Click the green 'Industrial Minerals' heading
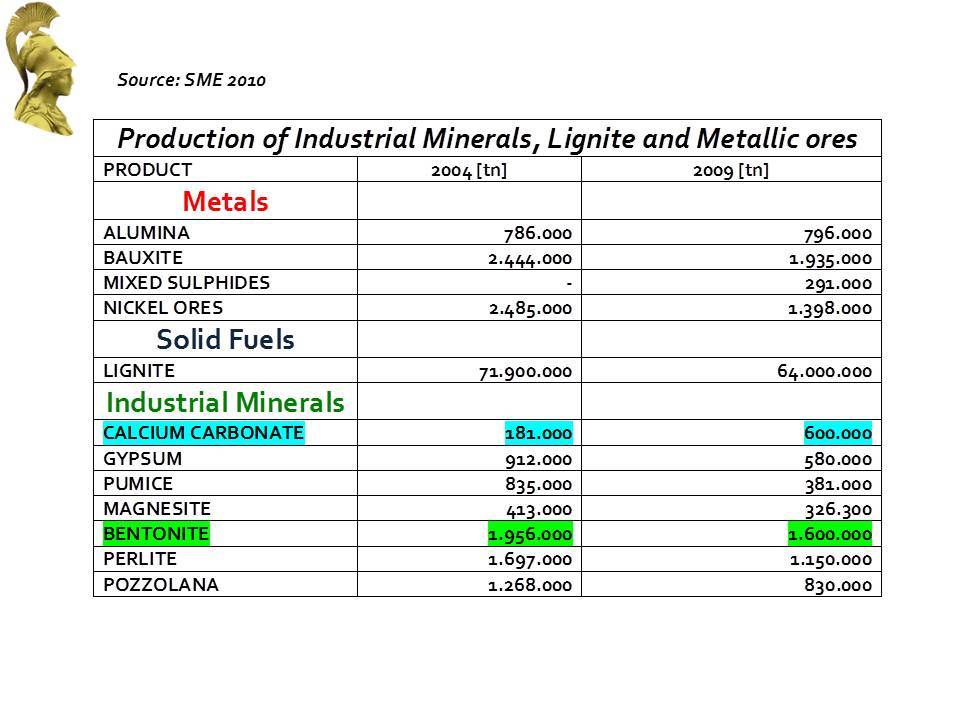The image size is (960, 720). click(x=225, y=402)
